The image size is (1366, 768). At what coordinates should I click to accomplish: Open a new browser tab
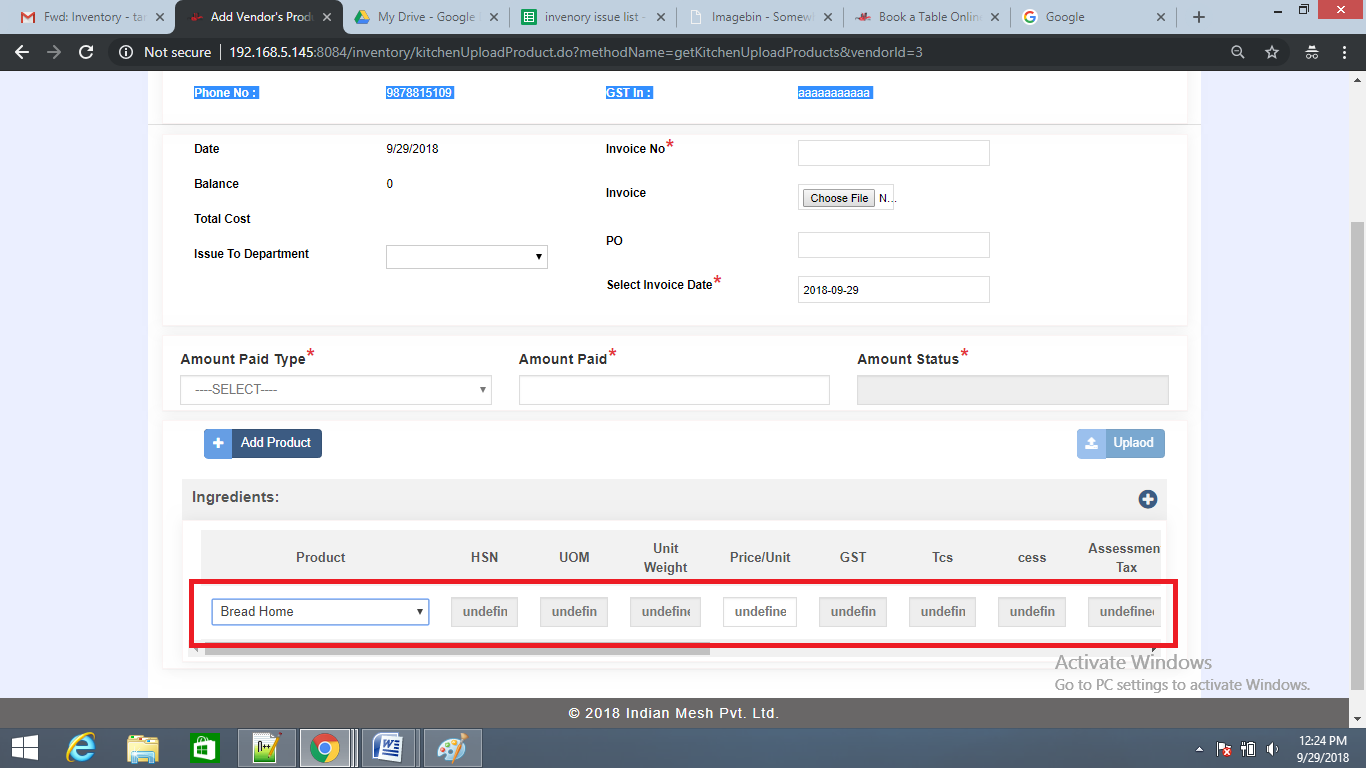[1199, 17]
